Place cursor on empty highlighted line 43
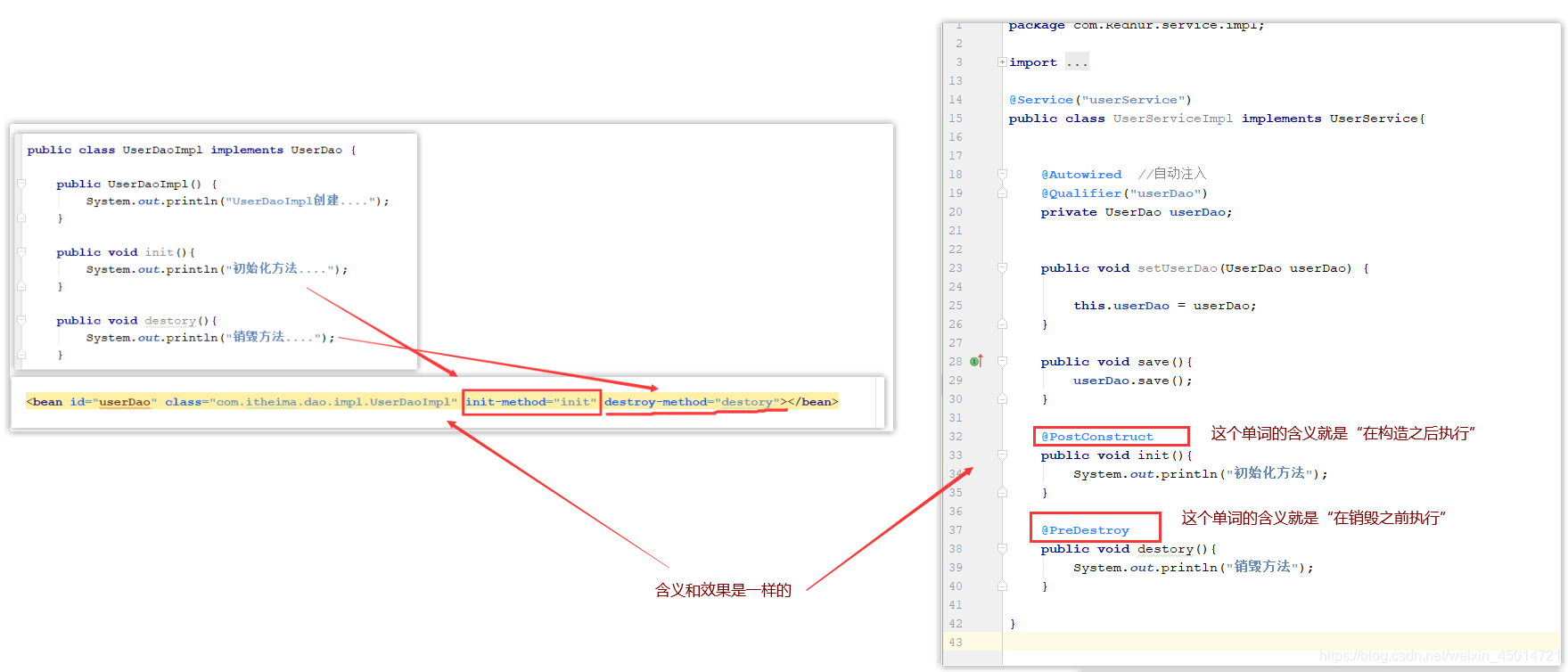This screenshot has height=672, width=1568. 1281,643
